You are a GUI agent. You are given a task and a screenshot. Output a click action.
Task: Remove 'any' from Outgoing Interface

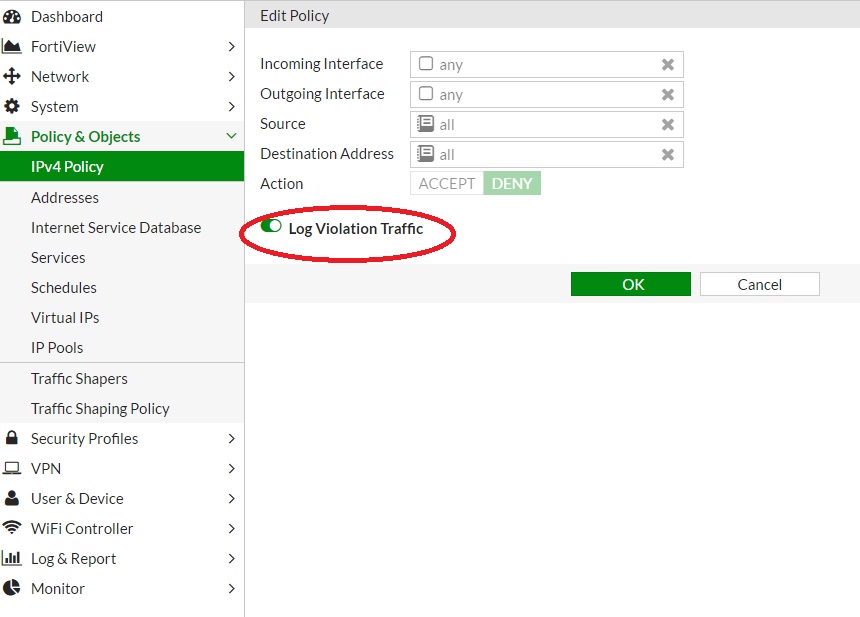667,95
